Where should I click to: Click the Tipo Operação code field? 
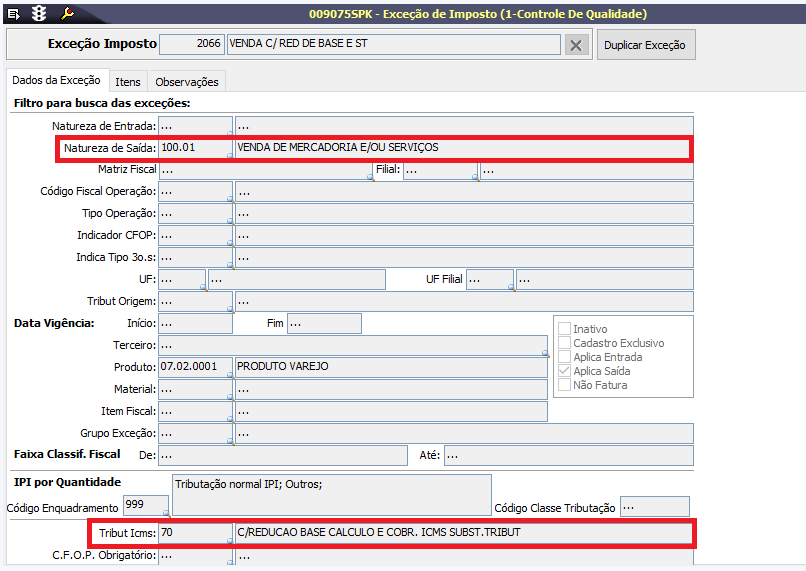pos(195,214)
